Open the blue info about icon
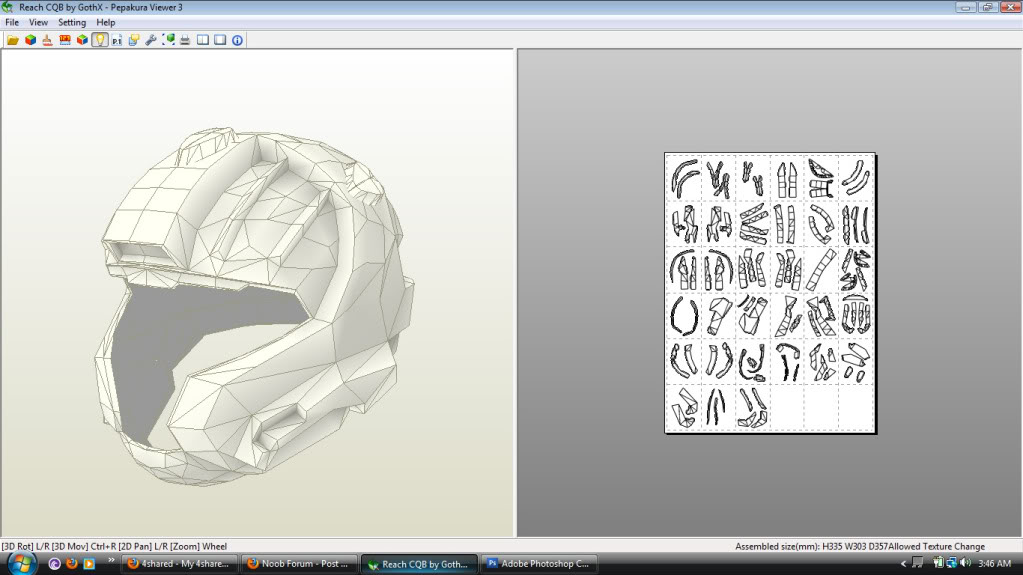 tap(237, 40)
